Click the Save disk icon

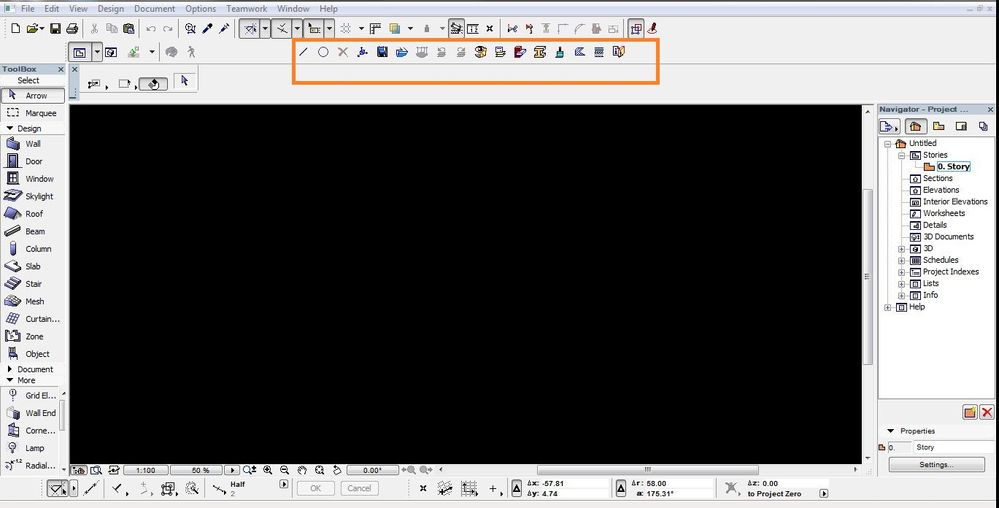55,29
